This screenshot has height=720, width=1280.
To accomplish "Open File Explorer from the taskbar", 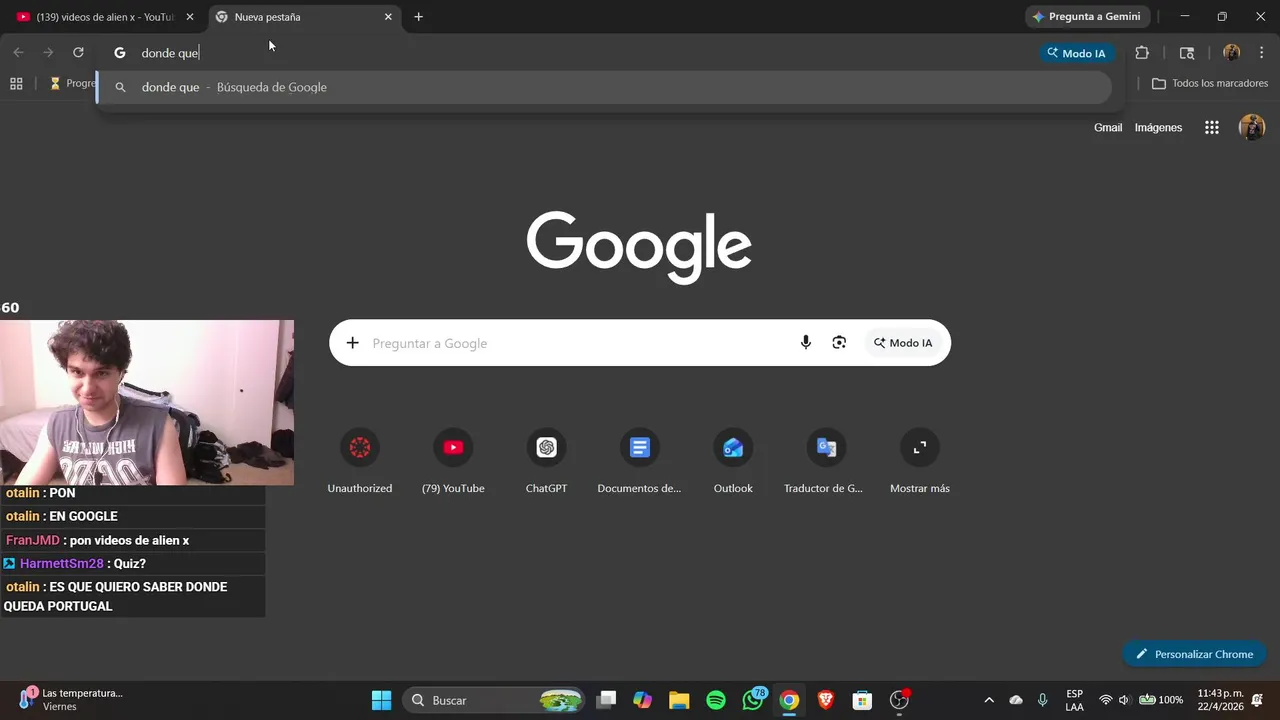I will (x=679, y=700).
